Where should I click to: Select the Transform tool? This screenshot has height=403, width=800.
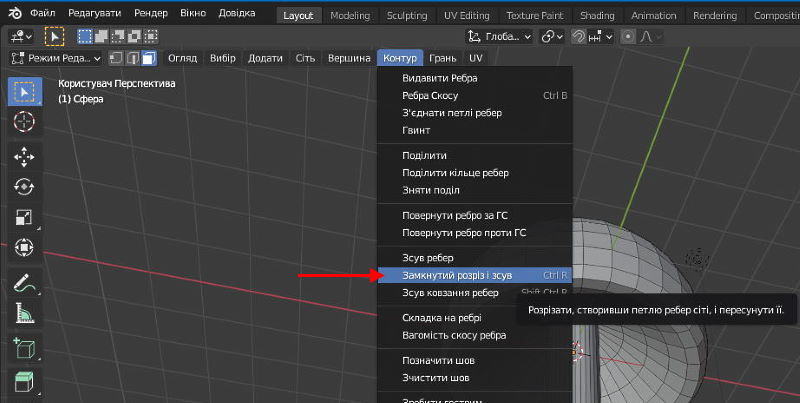point(24,247)
